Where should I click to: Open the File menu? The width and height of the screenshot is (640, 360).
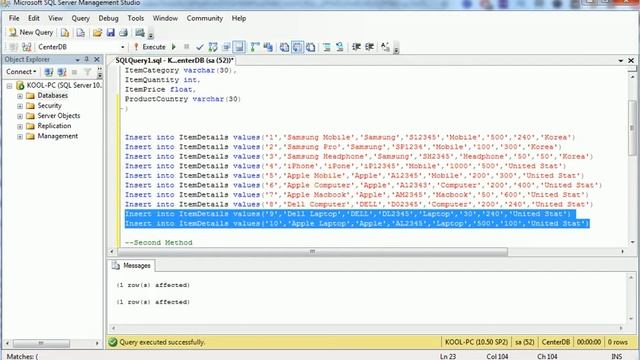pos(14,18)
